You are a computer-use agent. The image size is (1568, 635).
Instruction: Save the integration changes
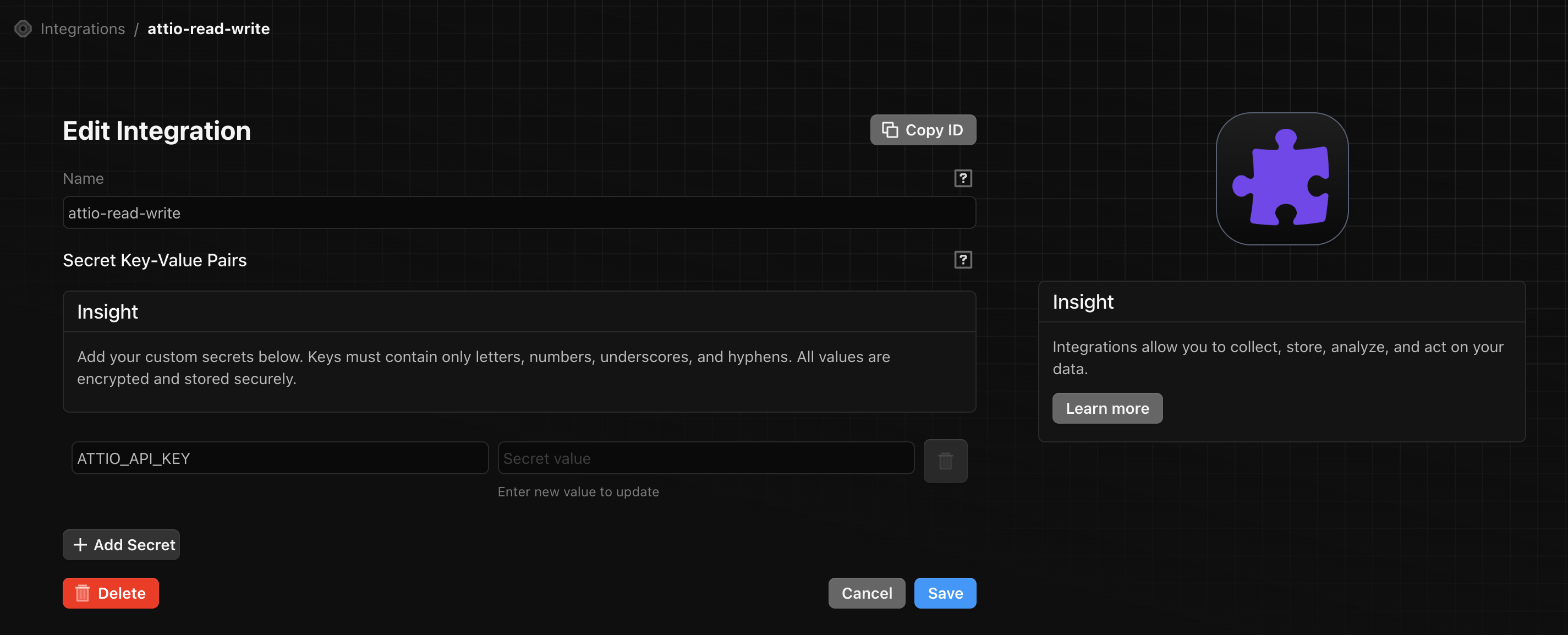[945, 593]
